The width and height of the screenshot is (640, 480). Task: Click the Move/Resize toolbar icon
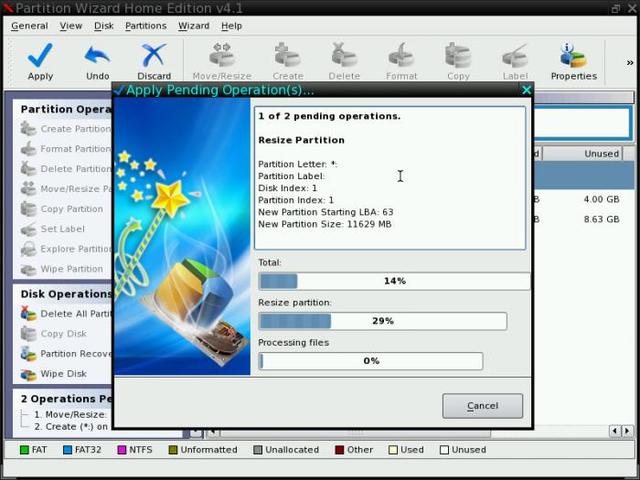(x=222, y=55)
